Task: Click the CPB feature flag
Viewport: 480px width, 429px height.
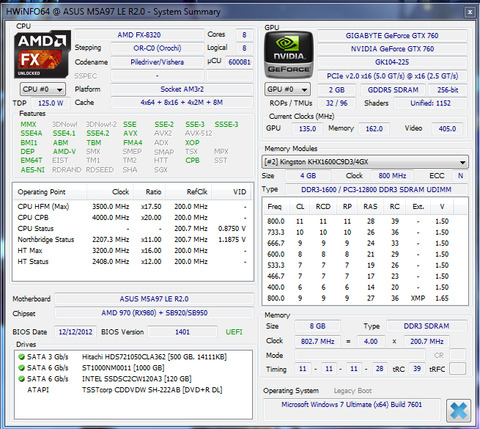Action: [192, 160]
